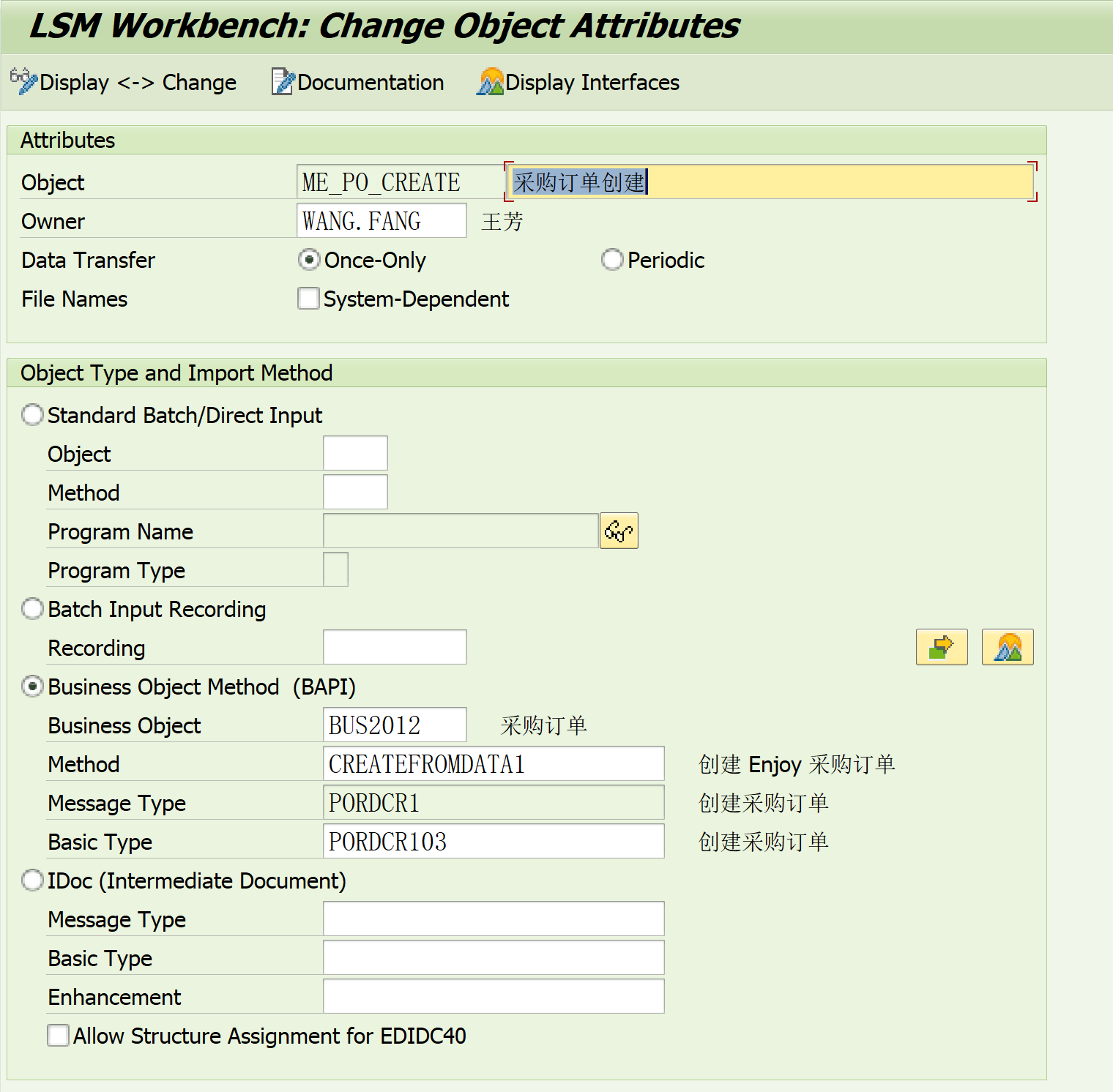Image resolution: width=1113 pixels, height=1092 pixels.
Task: Click the display recording image icon
Action: tap(1007, 647)
